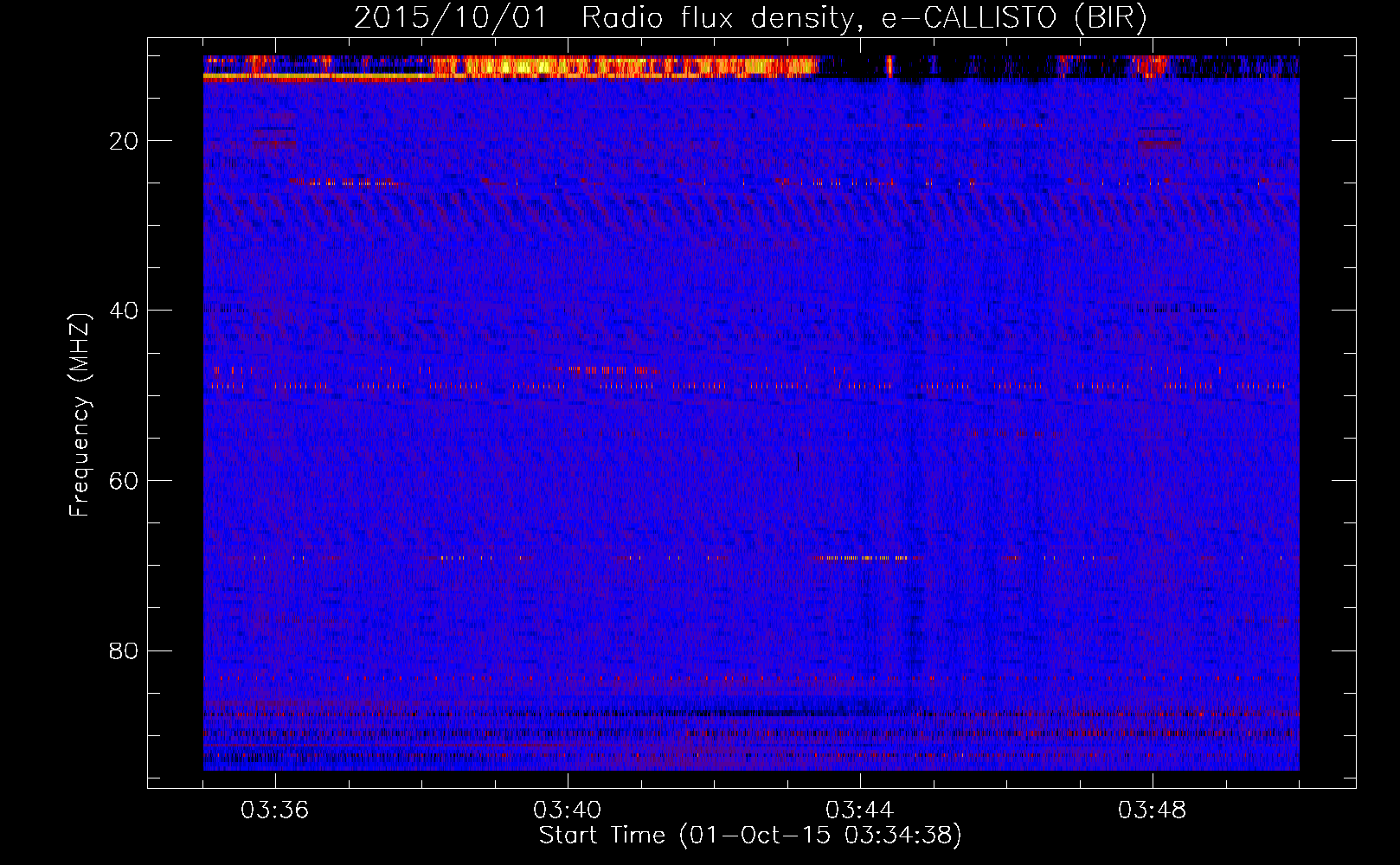Image resolution: width=1400 pixels, height=865 pixels.
Task: Click the 03:40 time tick label
Action: click(x=568, y=811)
